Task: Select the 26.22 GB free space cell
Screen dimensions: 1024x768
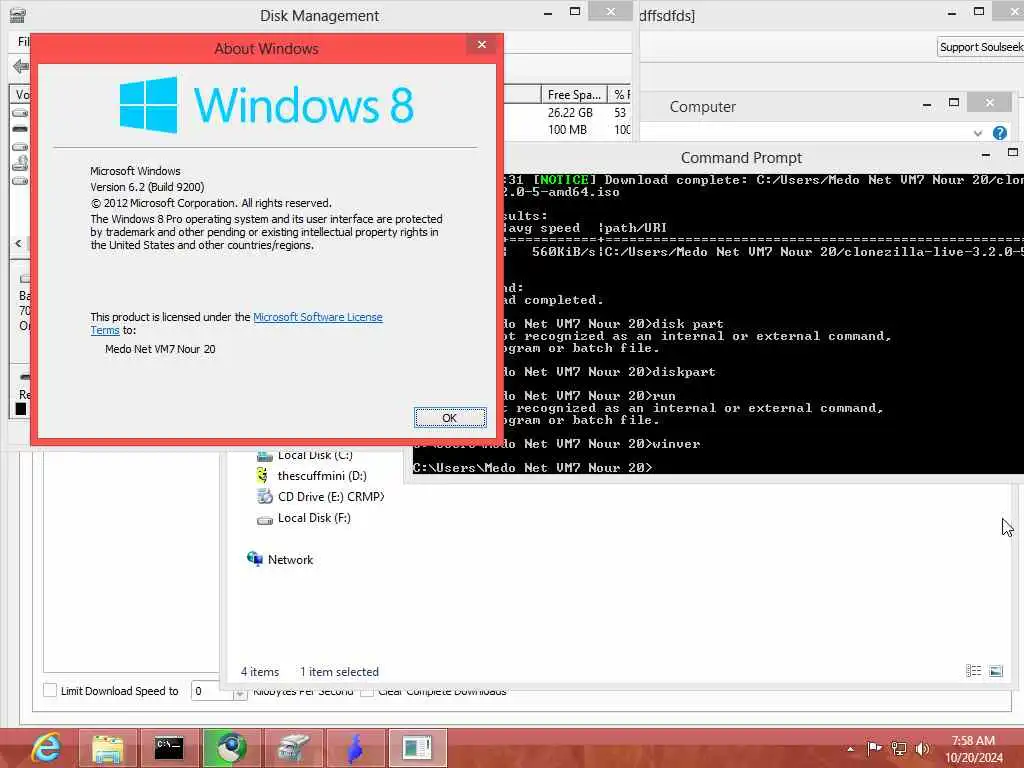Action: pyautogui.click(x=570, y=112)
